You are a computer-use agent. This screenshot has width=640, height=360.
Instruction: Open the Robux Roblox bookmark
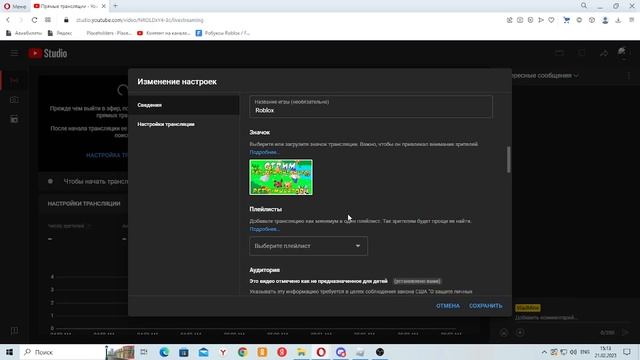(x=223, y=33)
